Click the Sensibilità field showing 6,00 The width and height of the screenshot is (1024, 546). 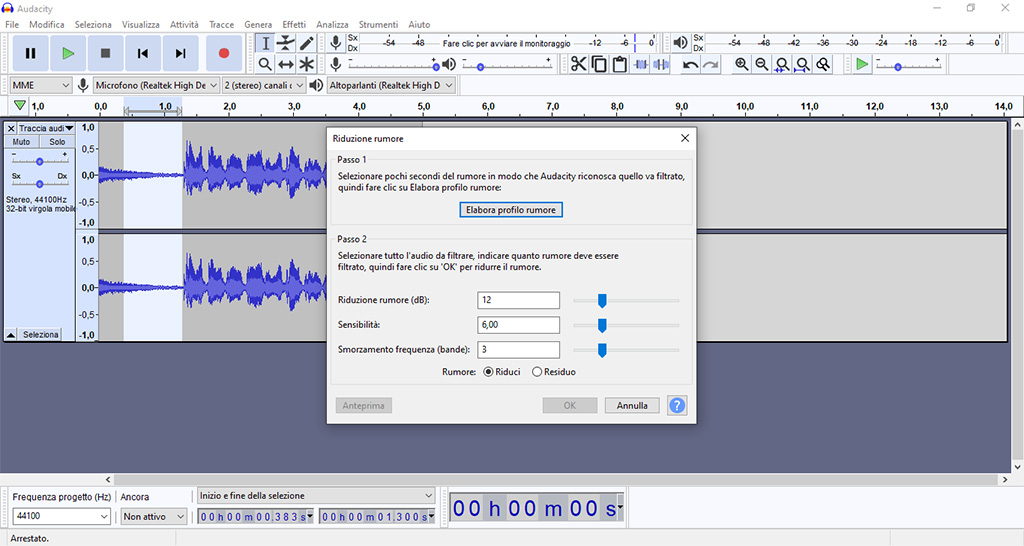[x=519, y=325]
